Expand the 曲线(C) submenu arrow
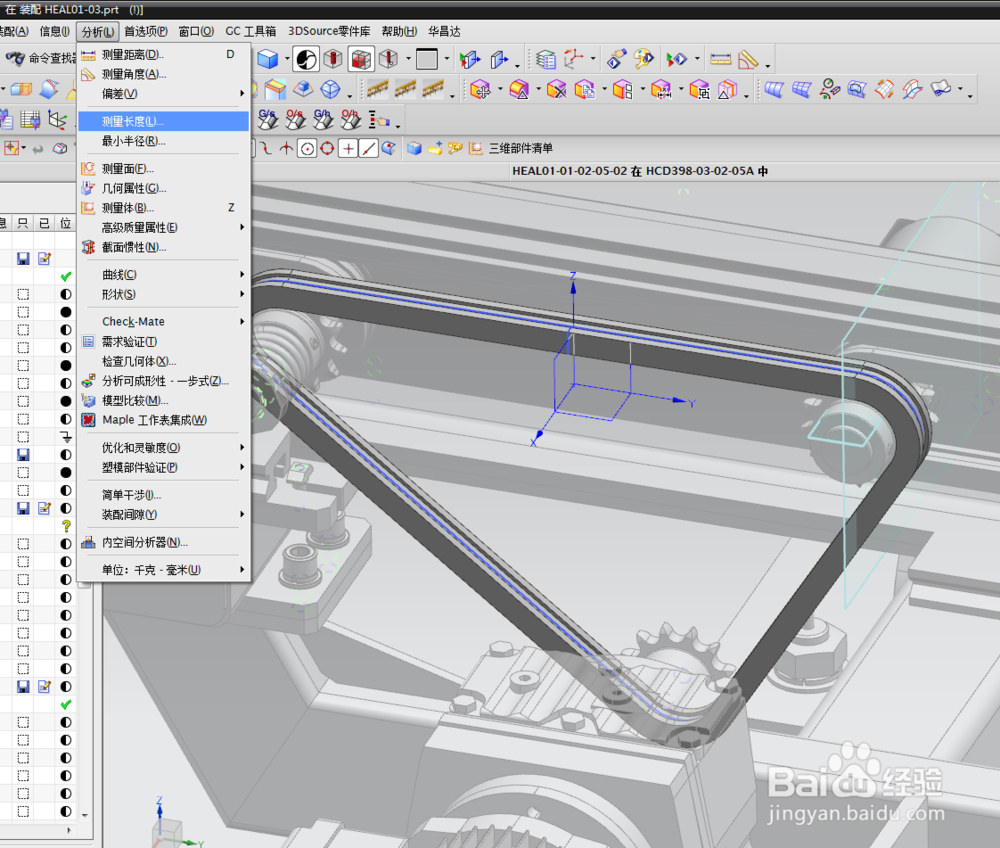This screenshot has width=1000, height=848. (x=242, y=274)
